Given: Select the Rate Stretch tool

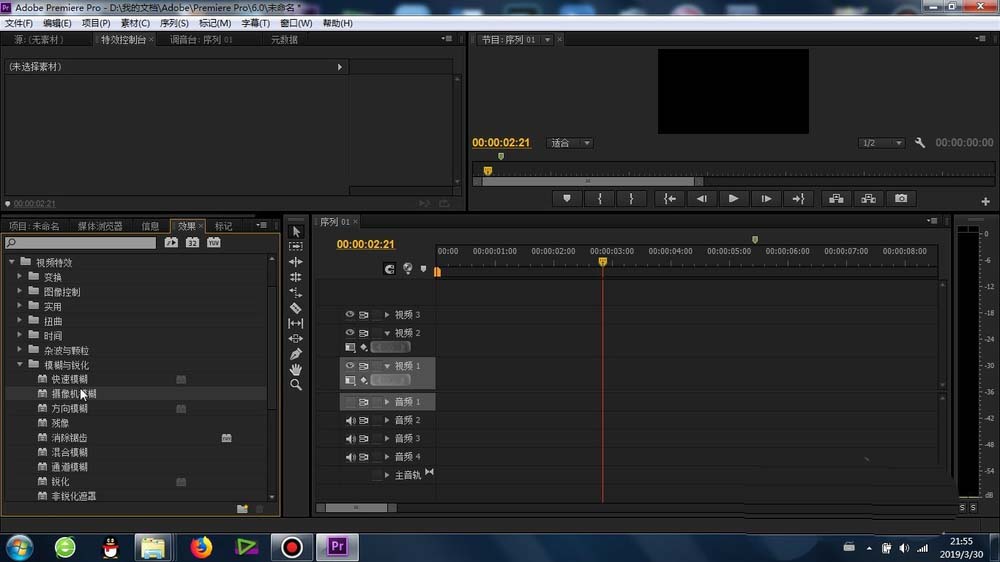Looking at the screenshot, I should pos(296,292).
